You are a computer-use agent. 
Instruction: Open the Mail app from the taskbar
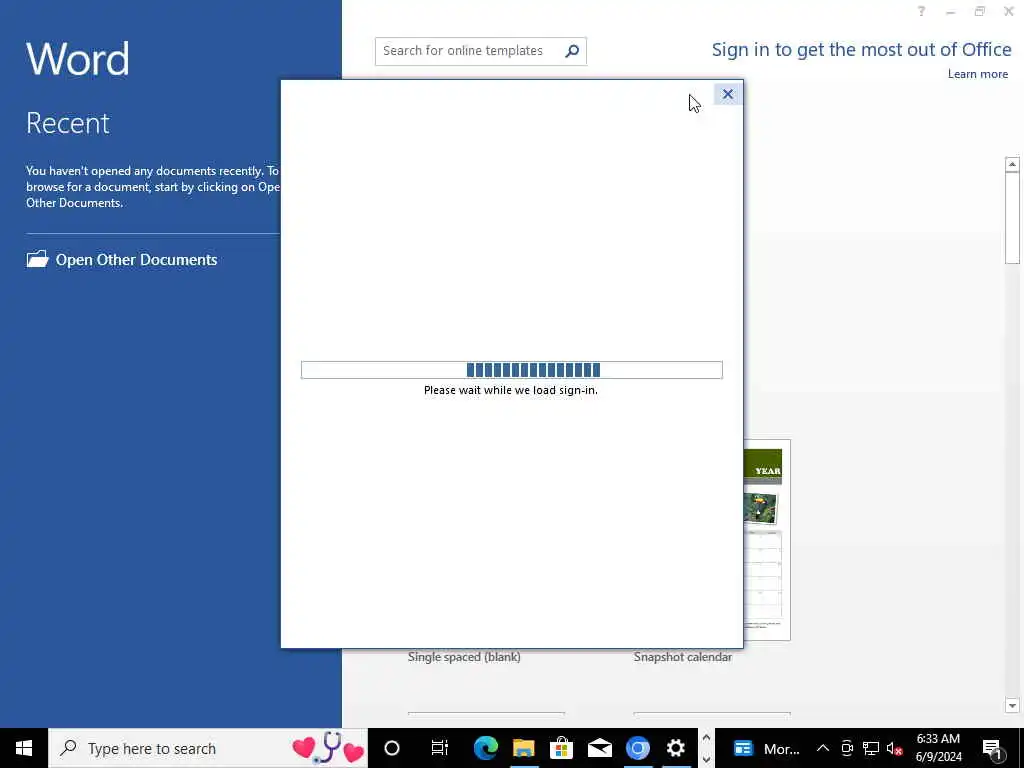pos(600,748)
